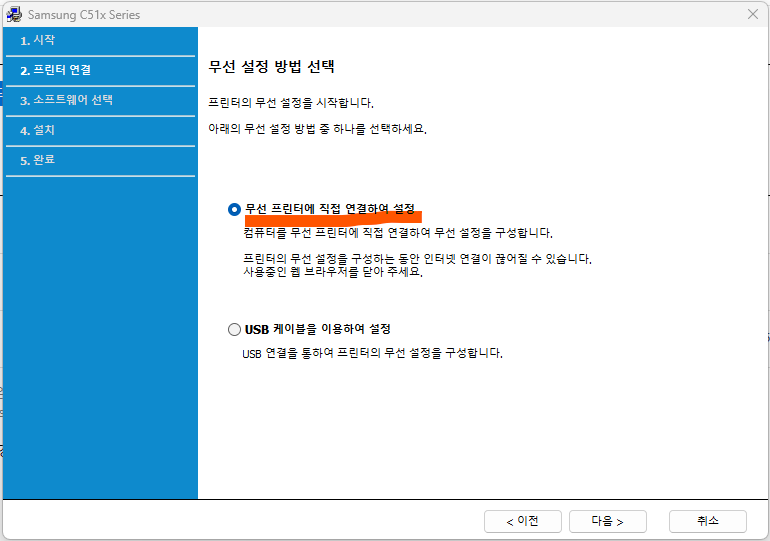
Task: Click the Samsung C51x Series window title
Action: 84,15
